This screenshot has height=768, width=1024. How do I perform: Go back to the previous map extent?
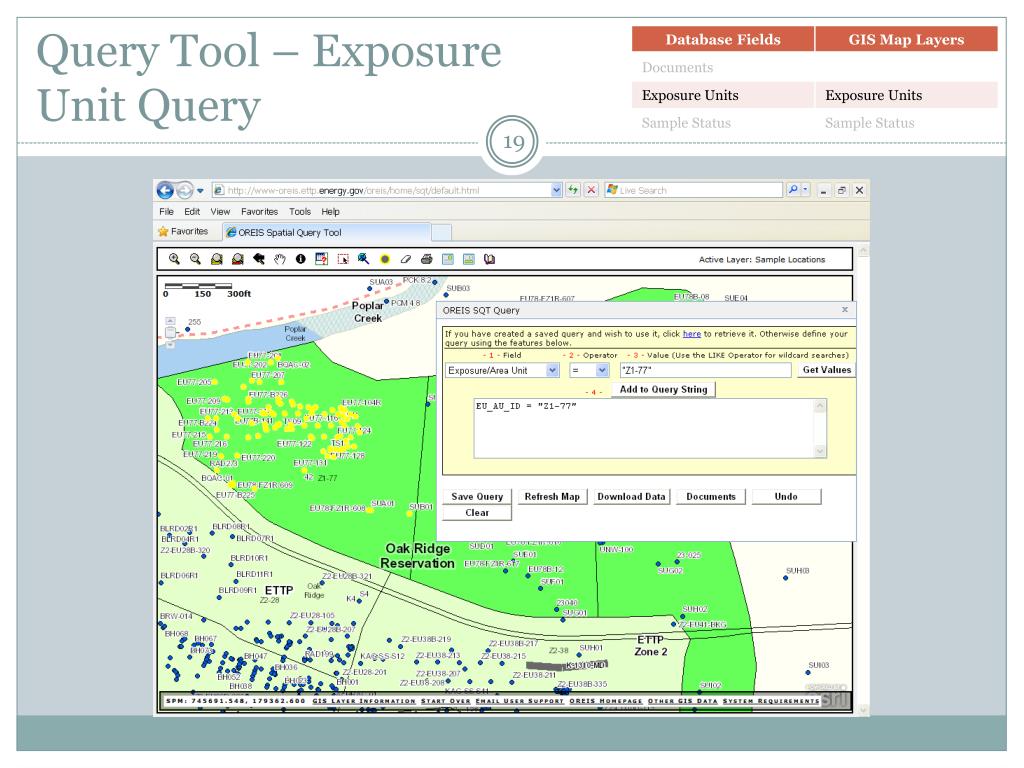pos(259,259)
